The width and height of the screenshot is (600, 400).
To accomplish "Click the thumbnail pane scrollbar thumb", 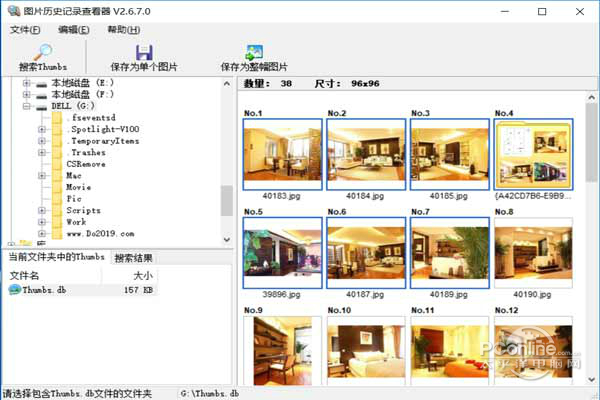I will [x=592, y=142].
